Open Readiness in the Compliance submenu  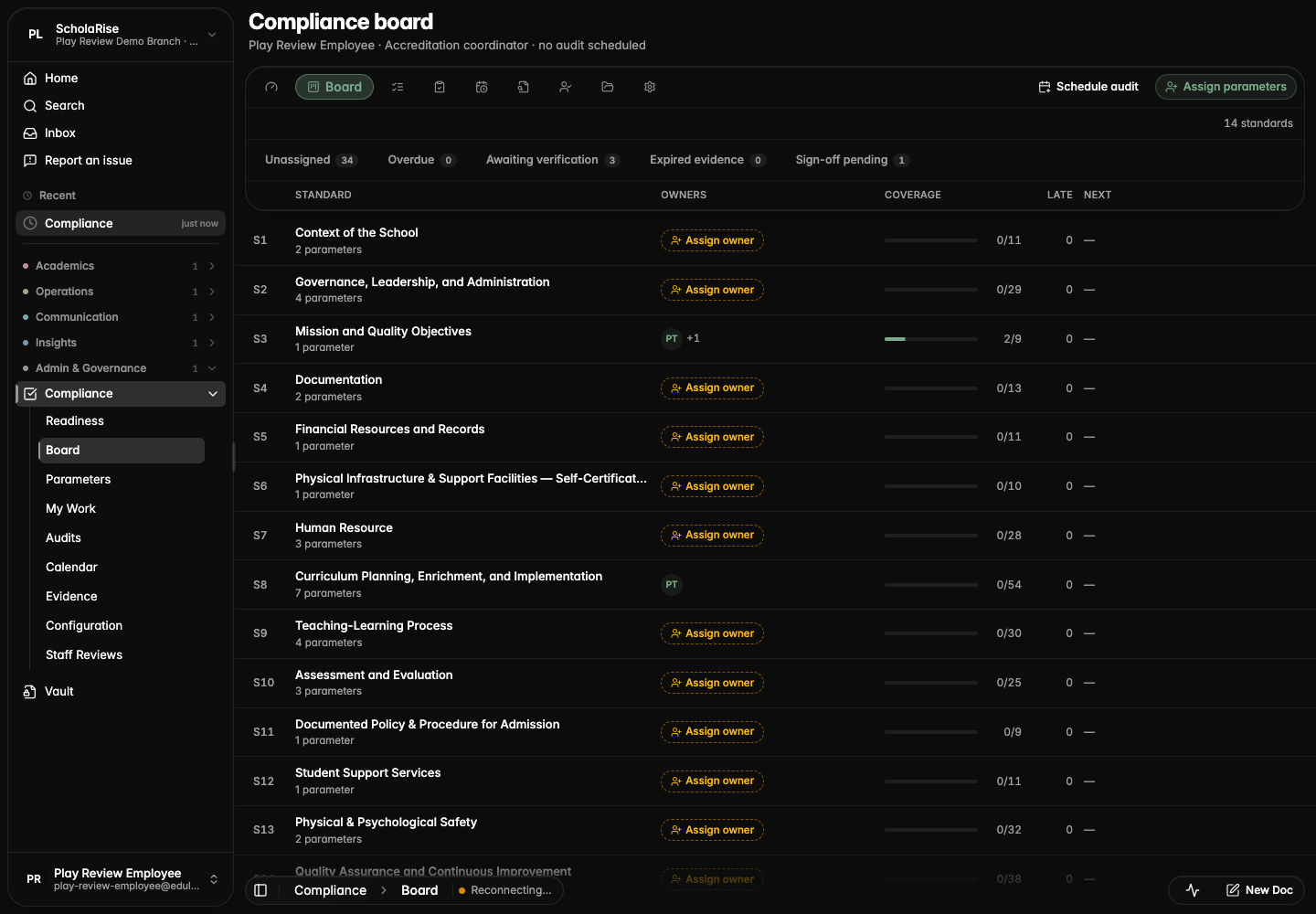121,421
